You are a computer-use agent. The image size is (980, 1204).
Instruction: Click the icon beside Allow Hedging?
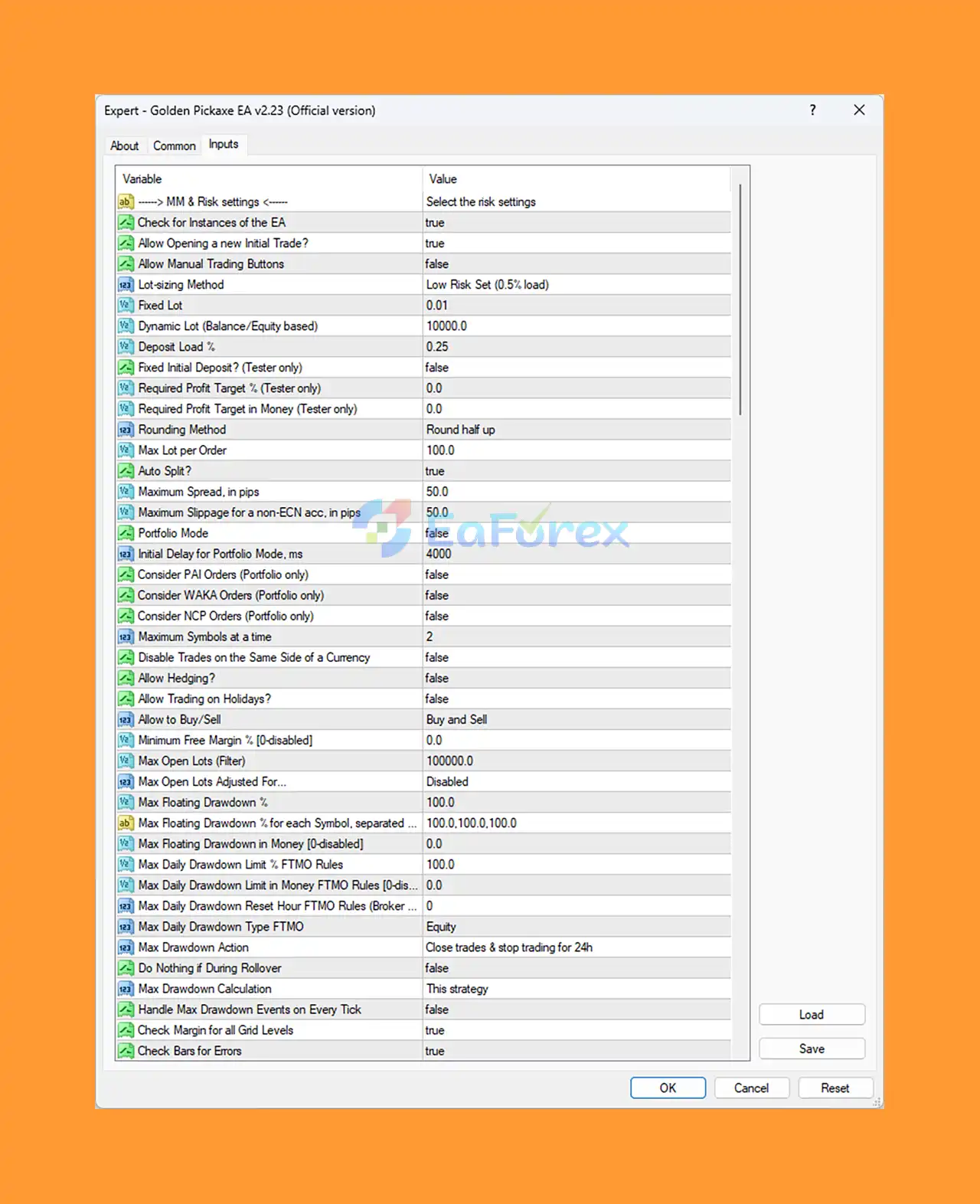pyautogui.click(x=126, y=678)
